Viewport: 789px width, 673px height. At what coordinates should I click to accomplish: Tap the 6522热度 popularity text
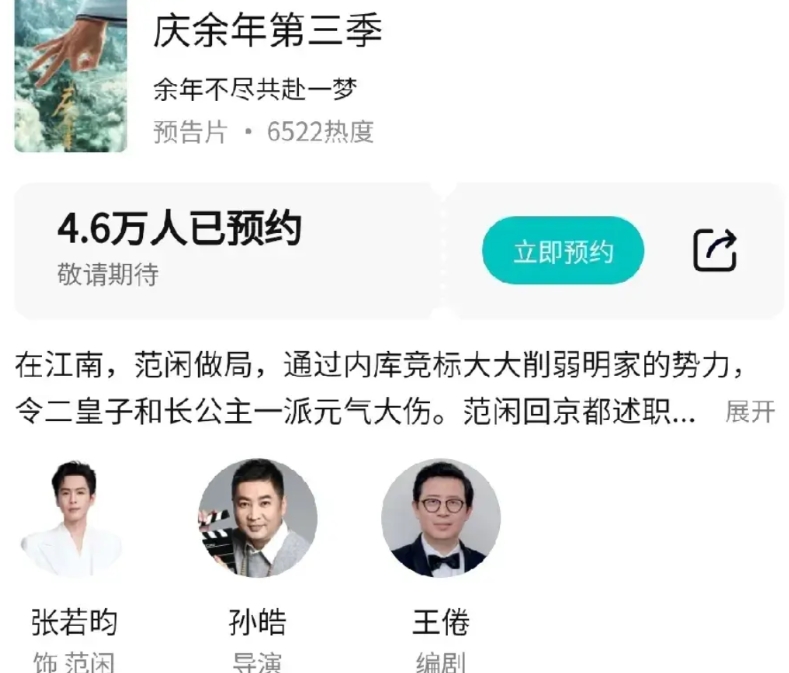pyautogui.click(x=321, y=132)
